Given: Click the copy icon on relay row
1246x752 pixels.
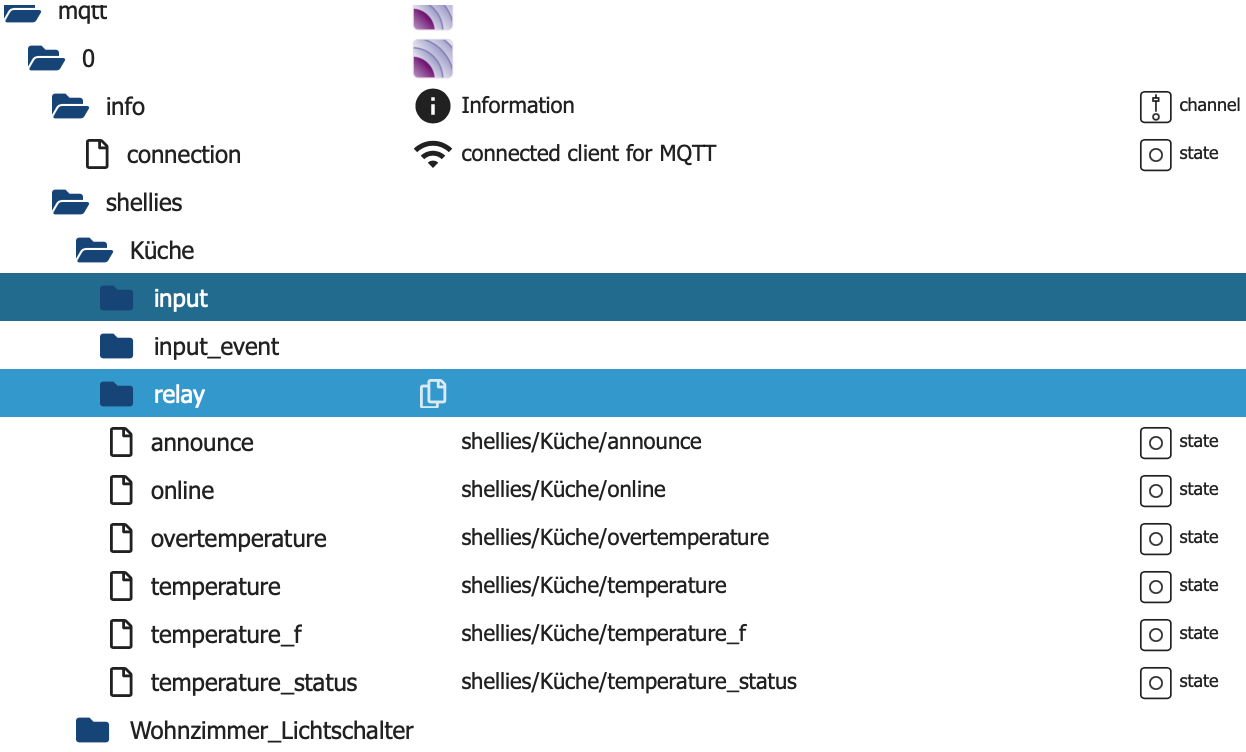Looking at the screenshot, I should click(x=433, y=394).
